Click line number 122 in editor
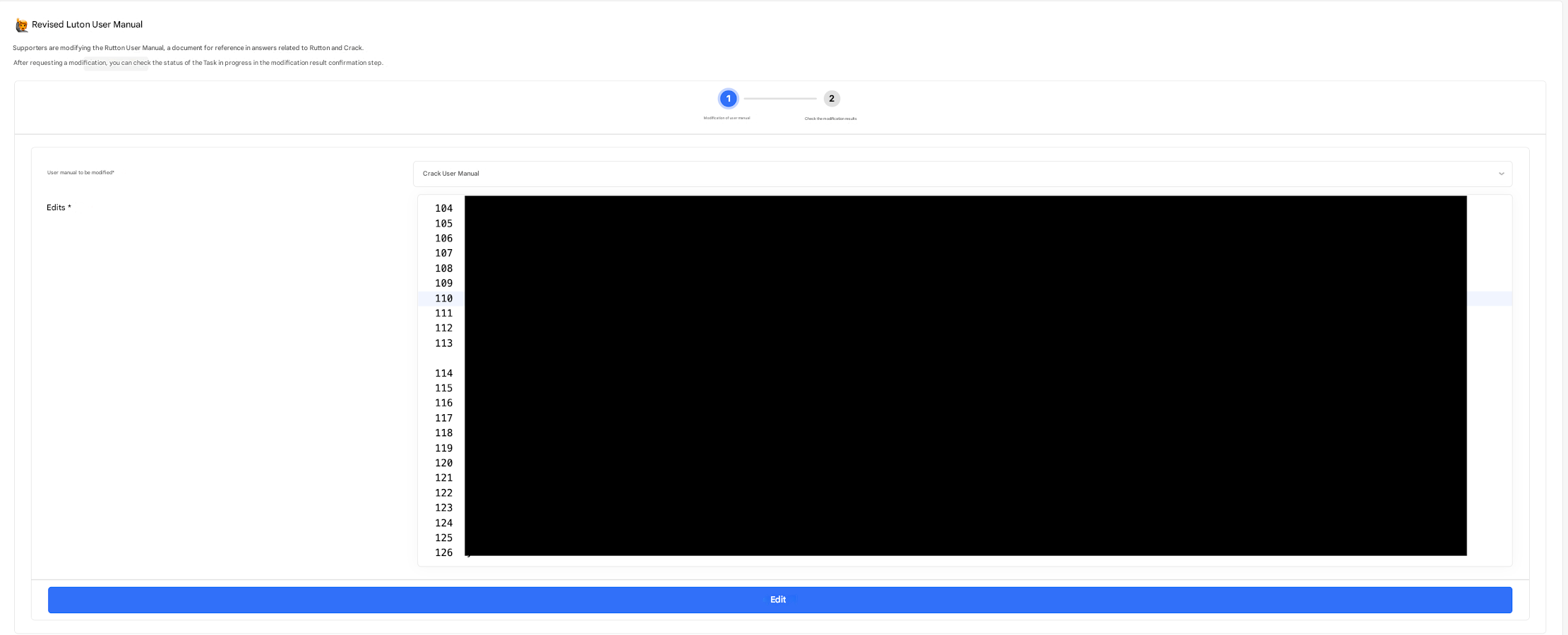 point(443,492)
